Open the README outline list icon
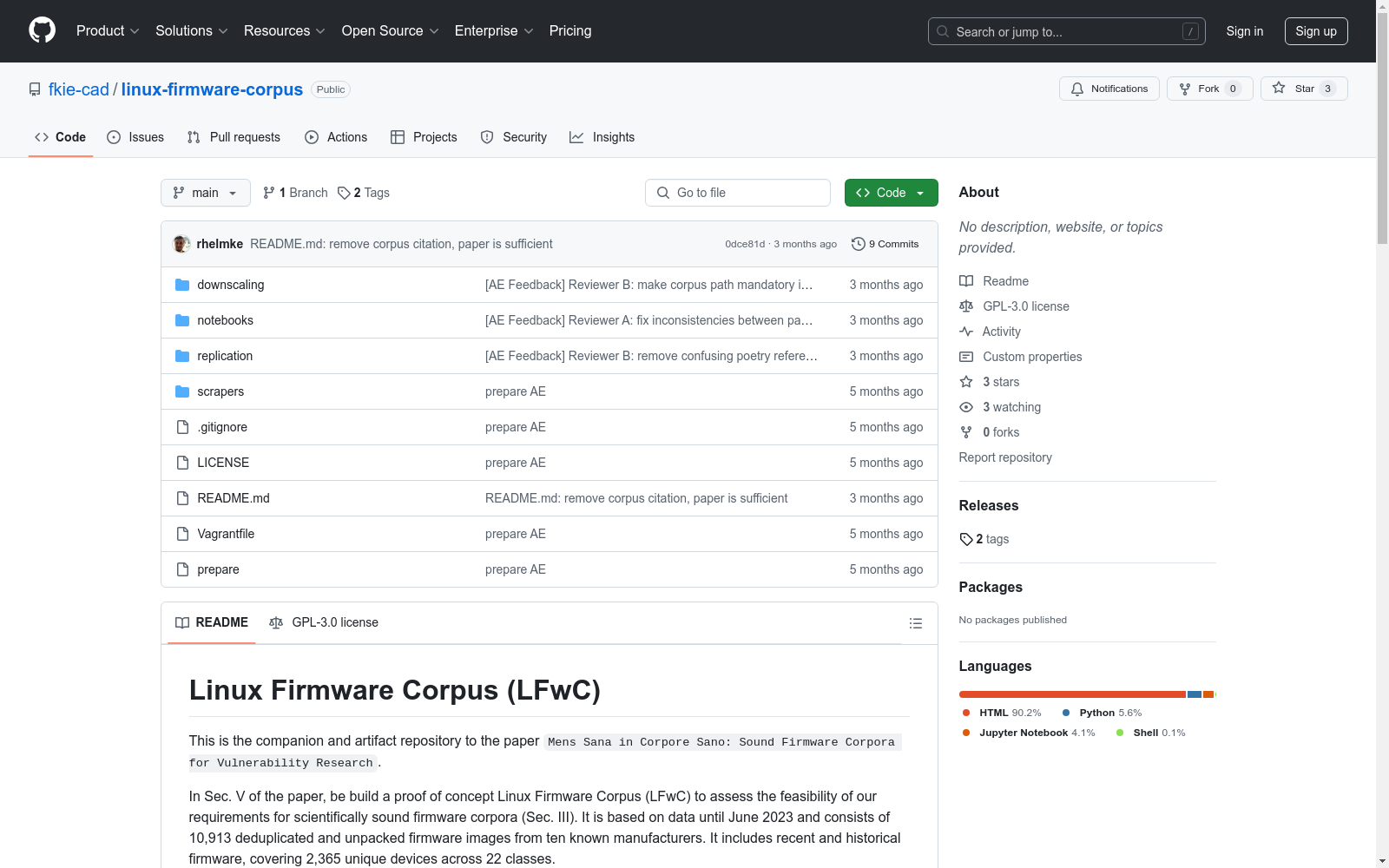 pos(915,623)
